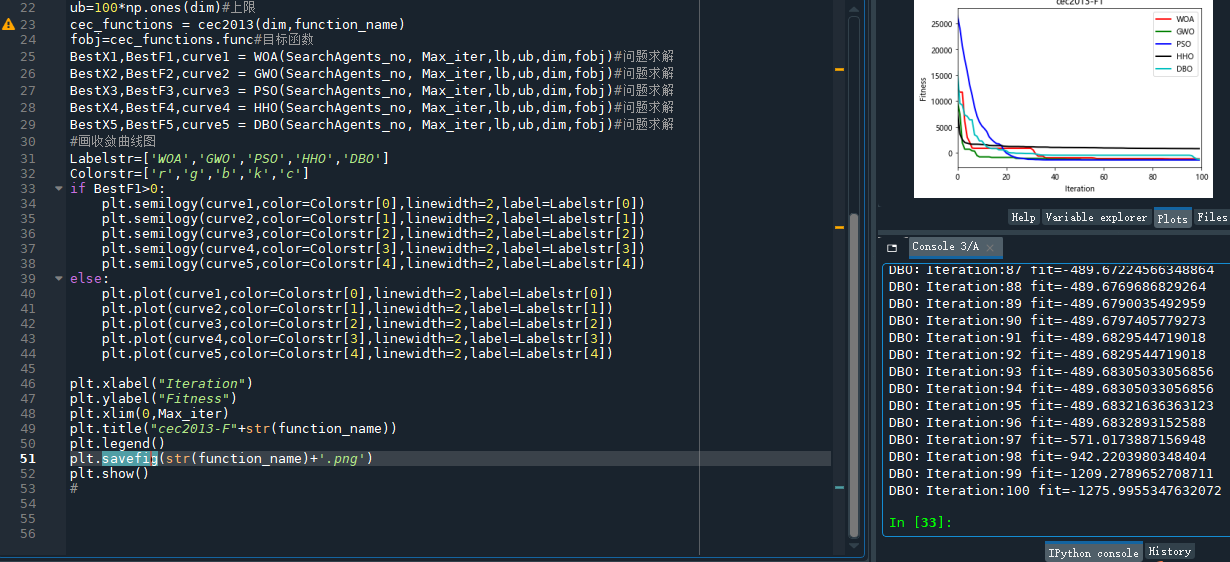Switch to the History tab

1169,552
